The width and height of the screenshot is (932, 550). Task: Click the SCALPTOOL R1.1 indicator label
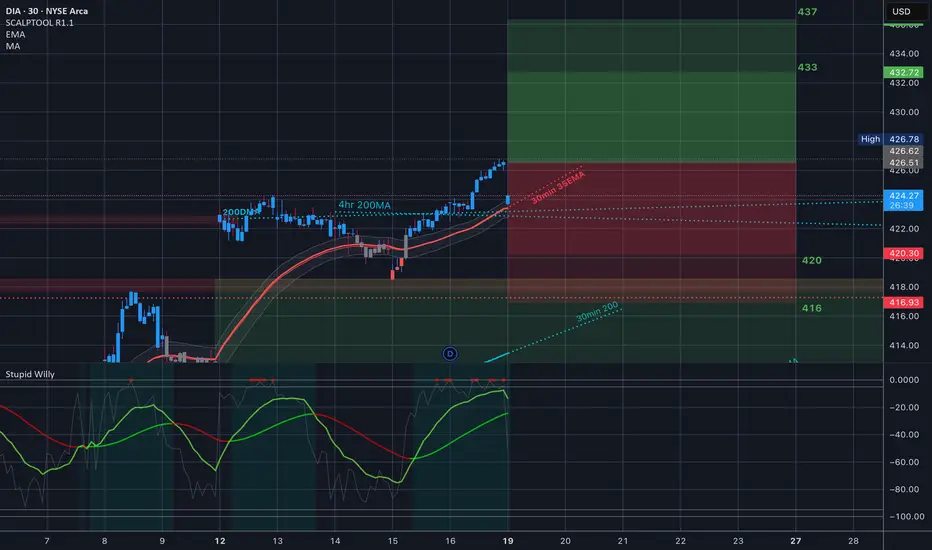tap(39, 23)
